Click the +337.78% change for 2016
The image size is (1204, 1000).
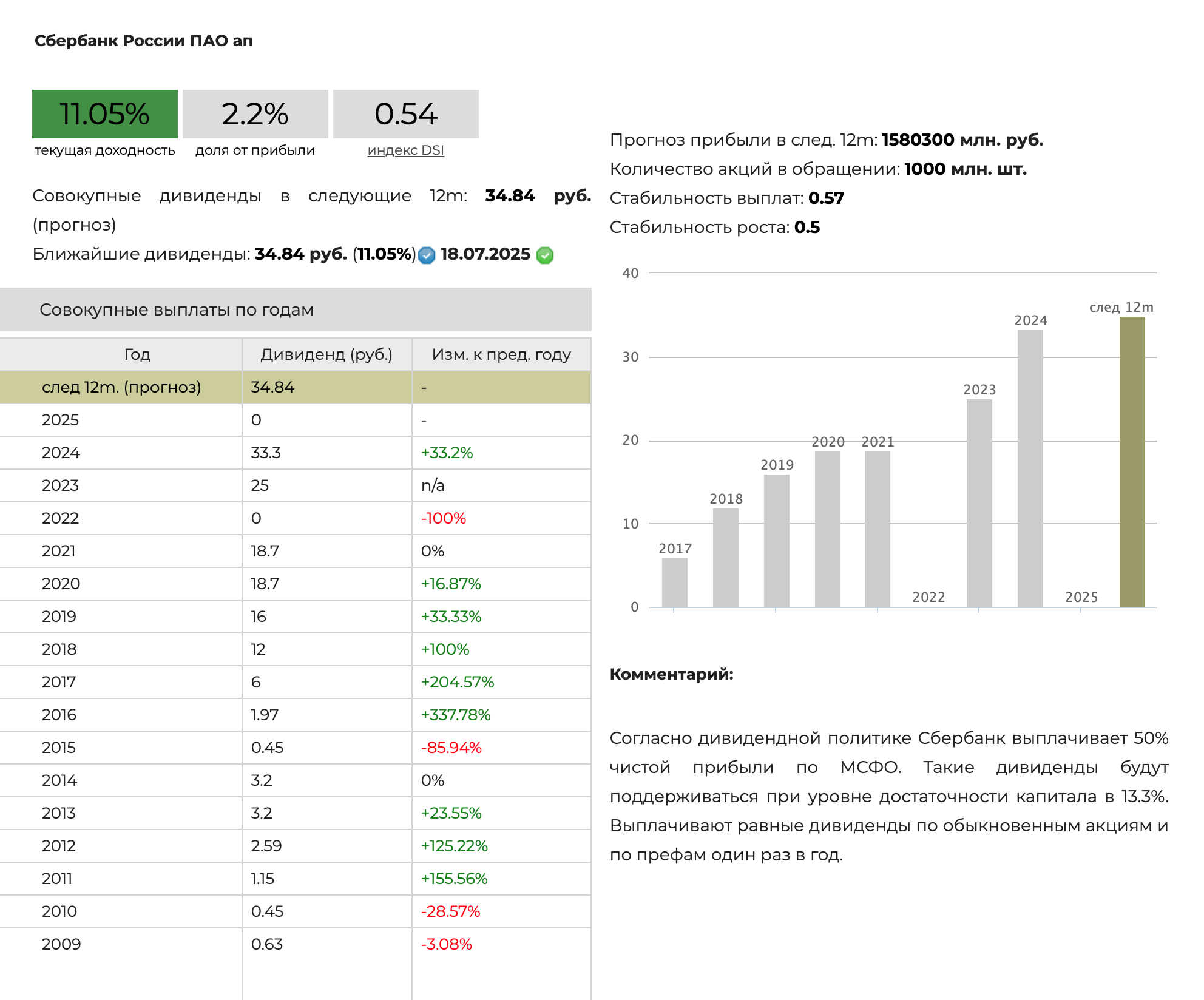pos(456,715)
